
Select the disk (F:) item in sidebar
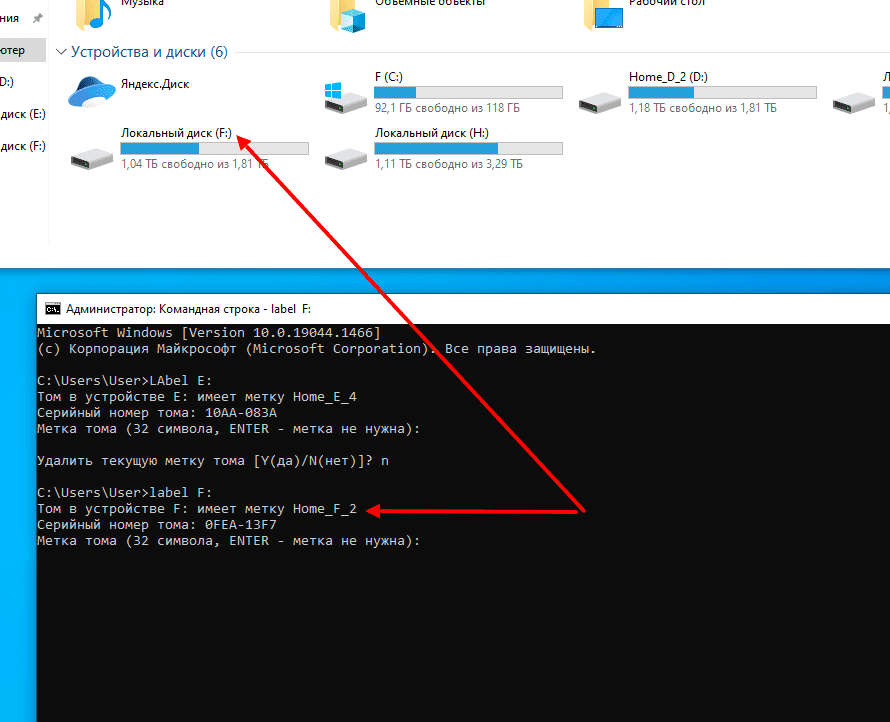[x=22, y=146]
